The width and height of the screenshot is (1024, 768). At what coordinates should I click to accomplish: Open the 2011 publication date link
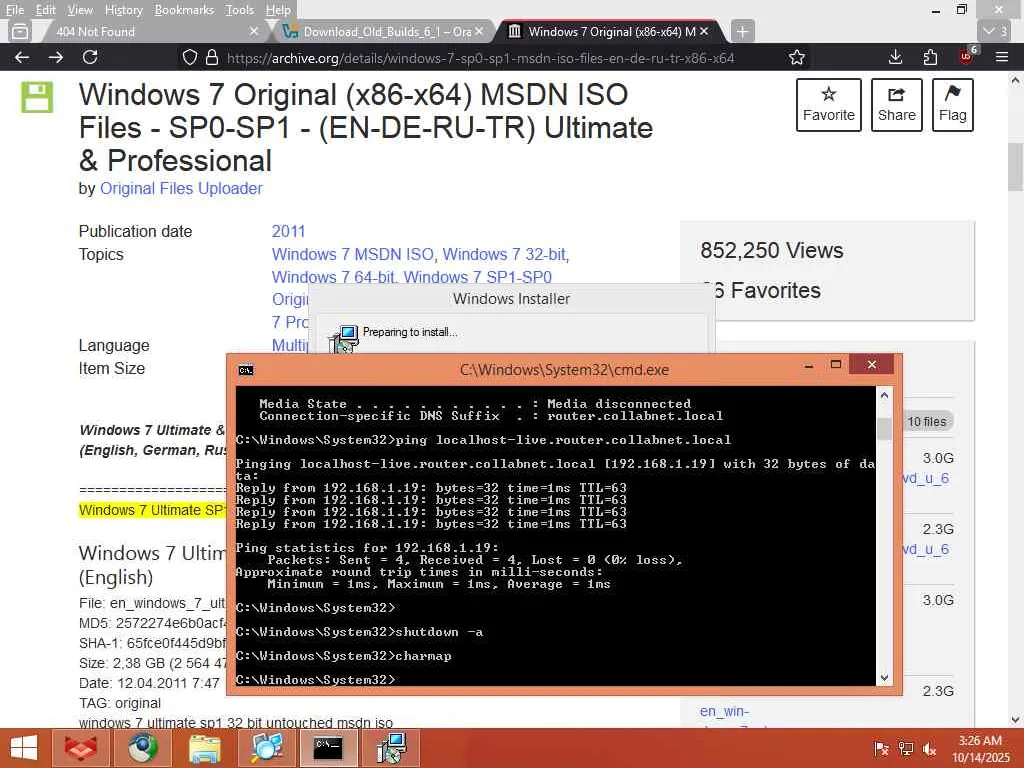288,231
